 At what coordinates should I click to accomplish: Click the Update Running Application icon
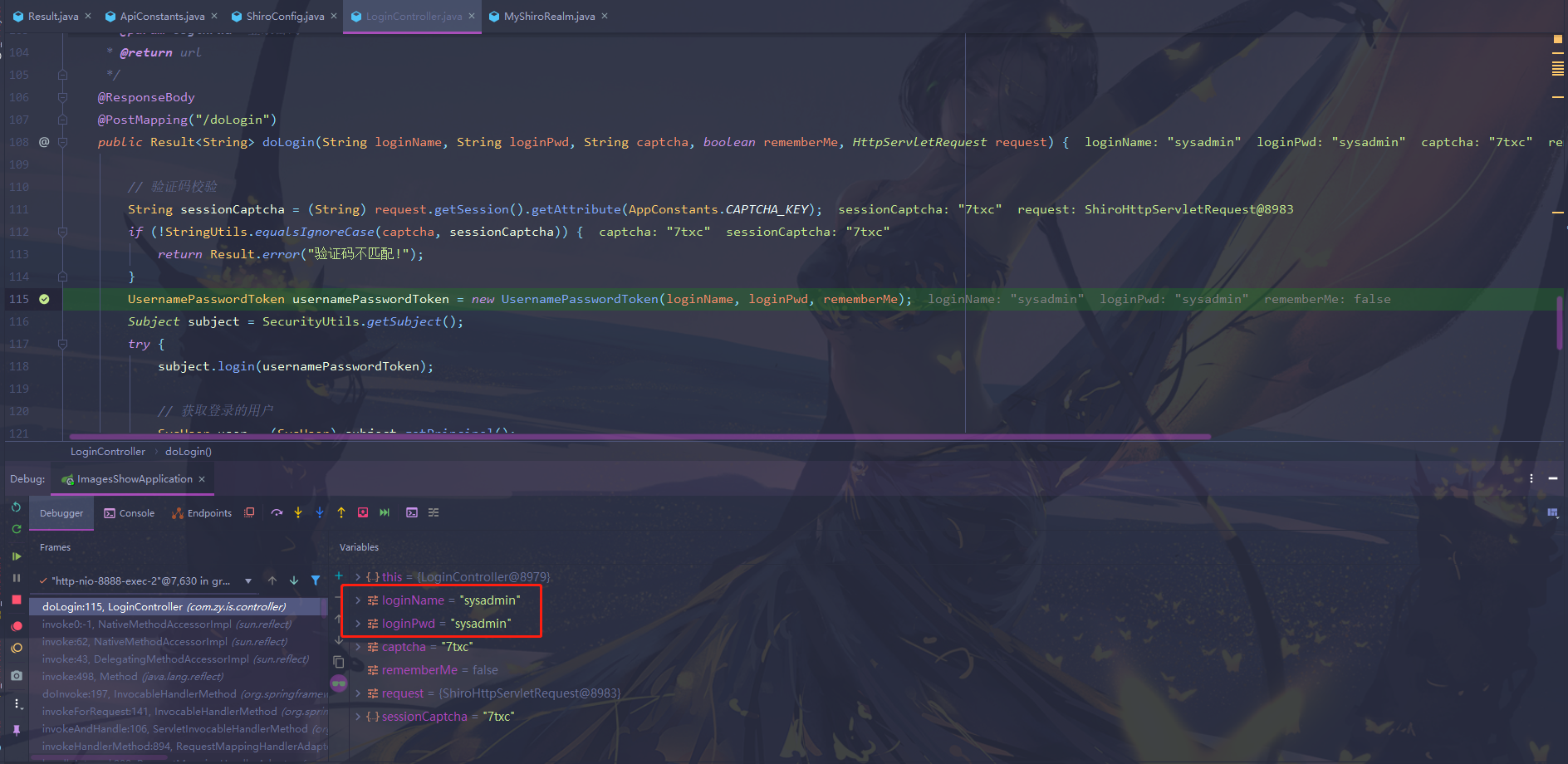pos(17,529)
